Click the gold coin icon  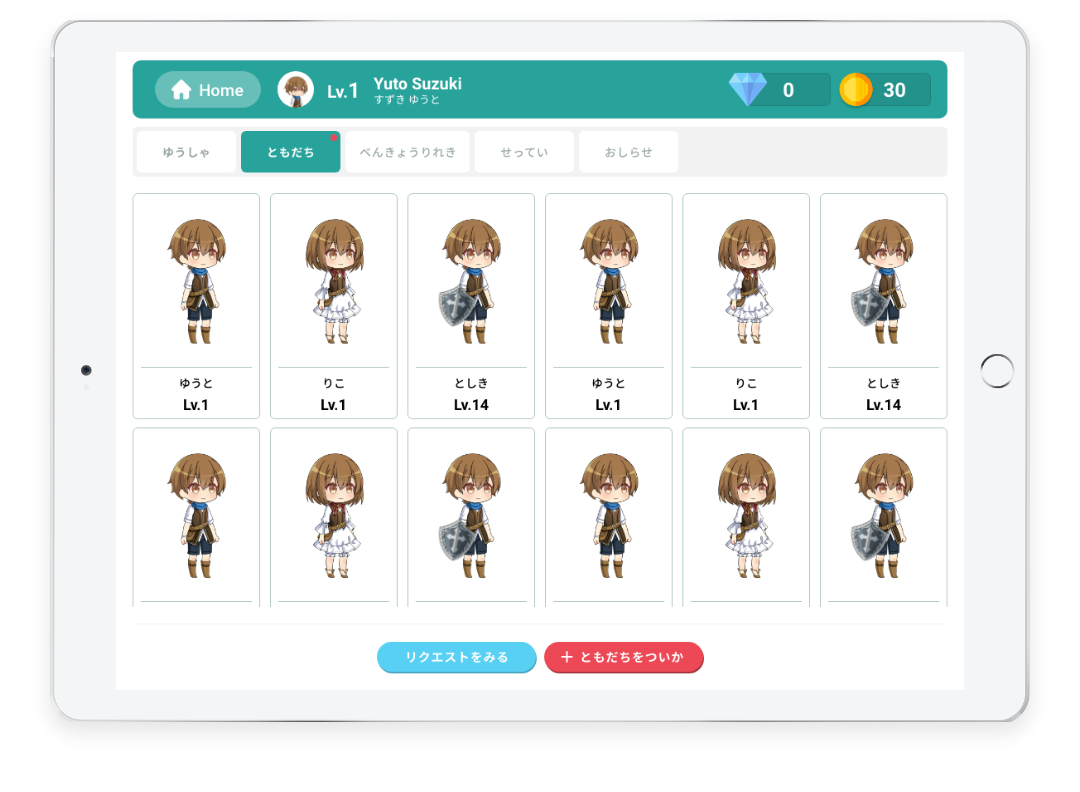coord(856,90)
